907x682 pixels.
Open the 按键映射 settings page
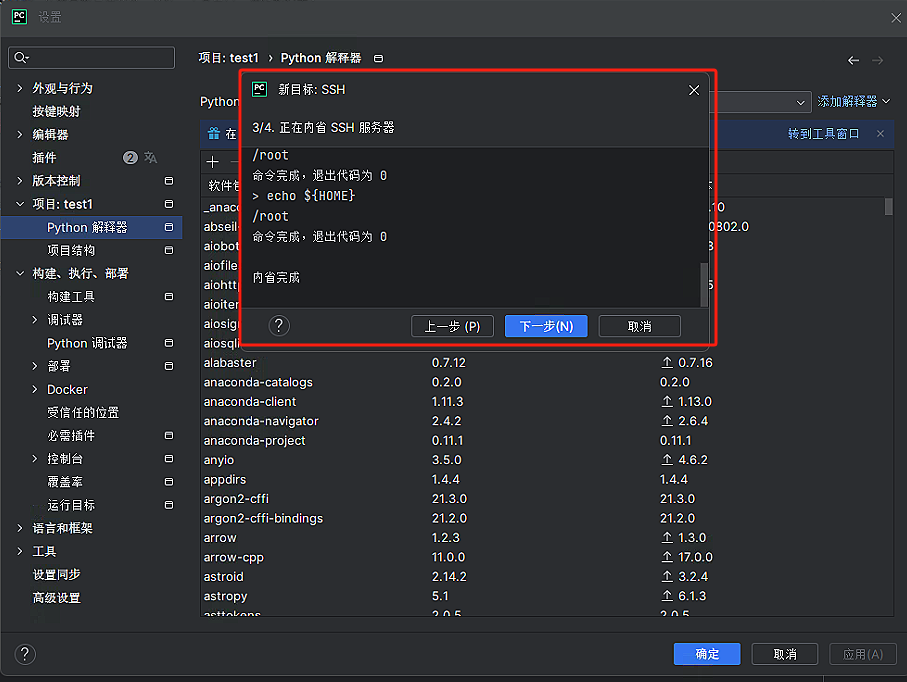(x=56, y=111)
